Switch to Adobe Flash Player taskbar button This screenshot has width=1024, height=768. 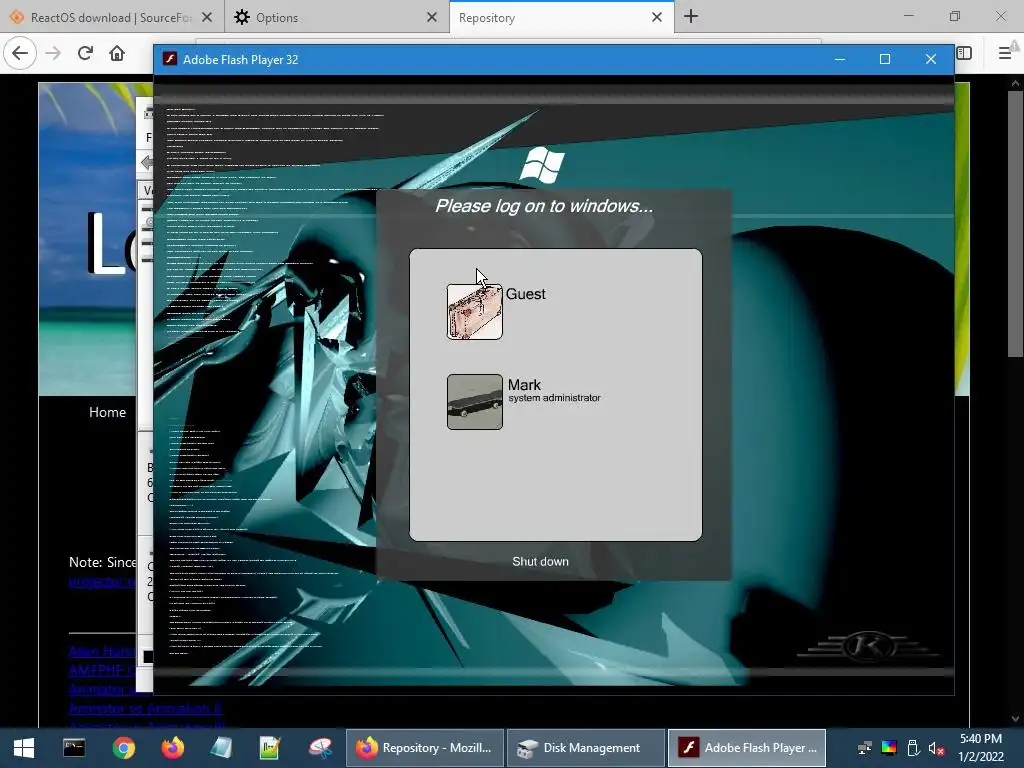[x=747, y=748]
